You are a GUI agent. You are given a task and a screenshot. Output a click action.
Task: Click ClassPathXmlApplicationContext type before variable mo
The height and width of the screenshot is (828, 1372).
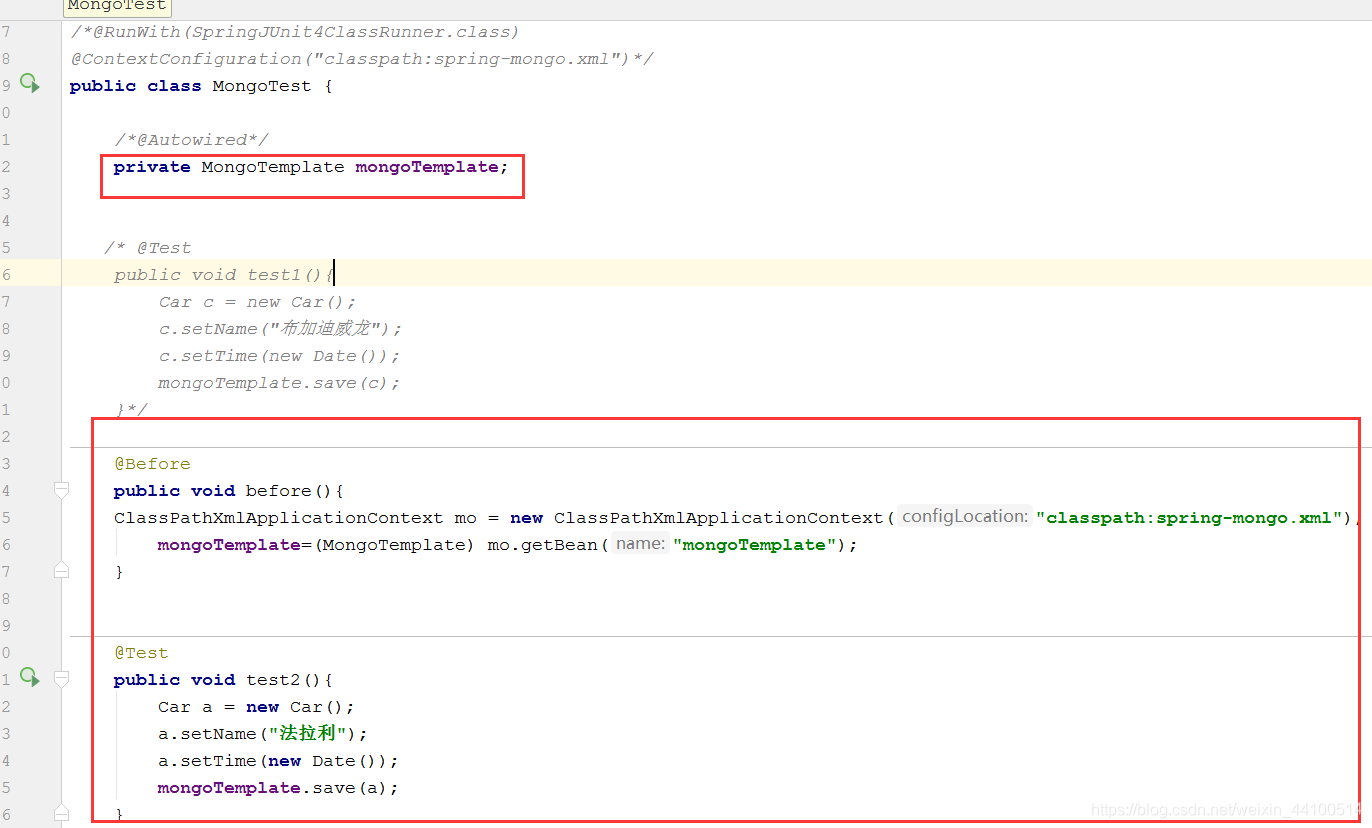coord(278,518)
